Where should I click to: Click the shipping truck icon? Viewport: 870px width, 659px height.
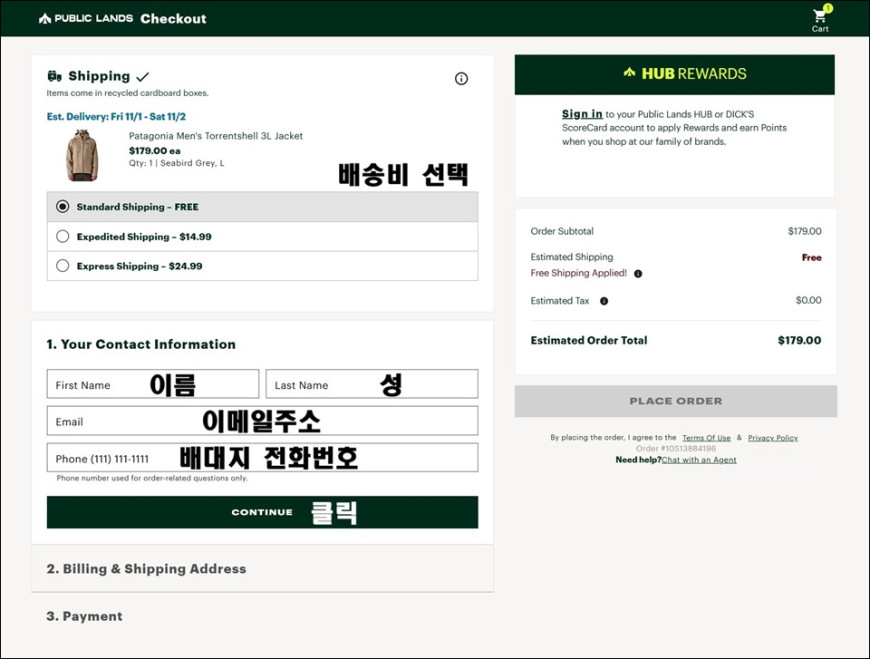(54, 76)
